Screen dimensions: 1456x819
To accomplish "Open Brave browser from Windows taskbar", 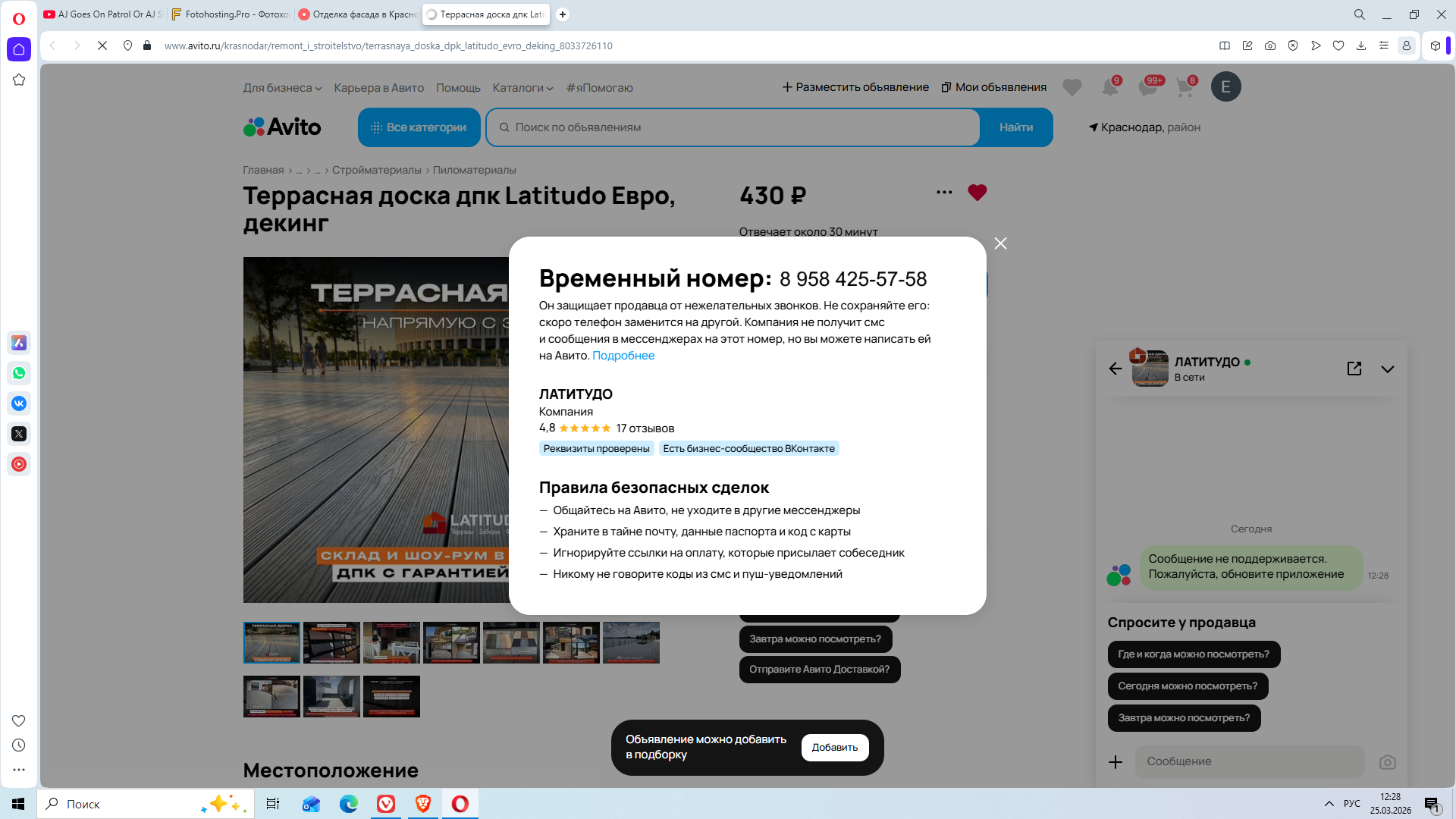I will click(423, 804).
